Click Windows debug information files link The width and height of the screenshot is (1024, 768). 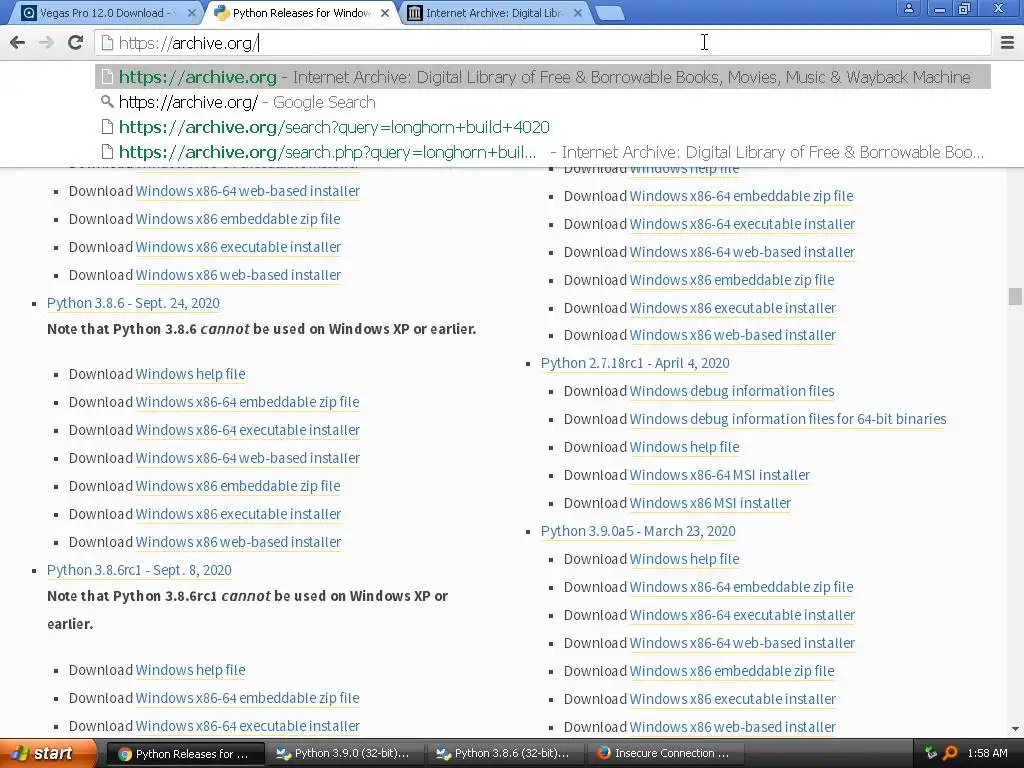(x=732, y=391)
